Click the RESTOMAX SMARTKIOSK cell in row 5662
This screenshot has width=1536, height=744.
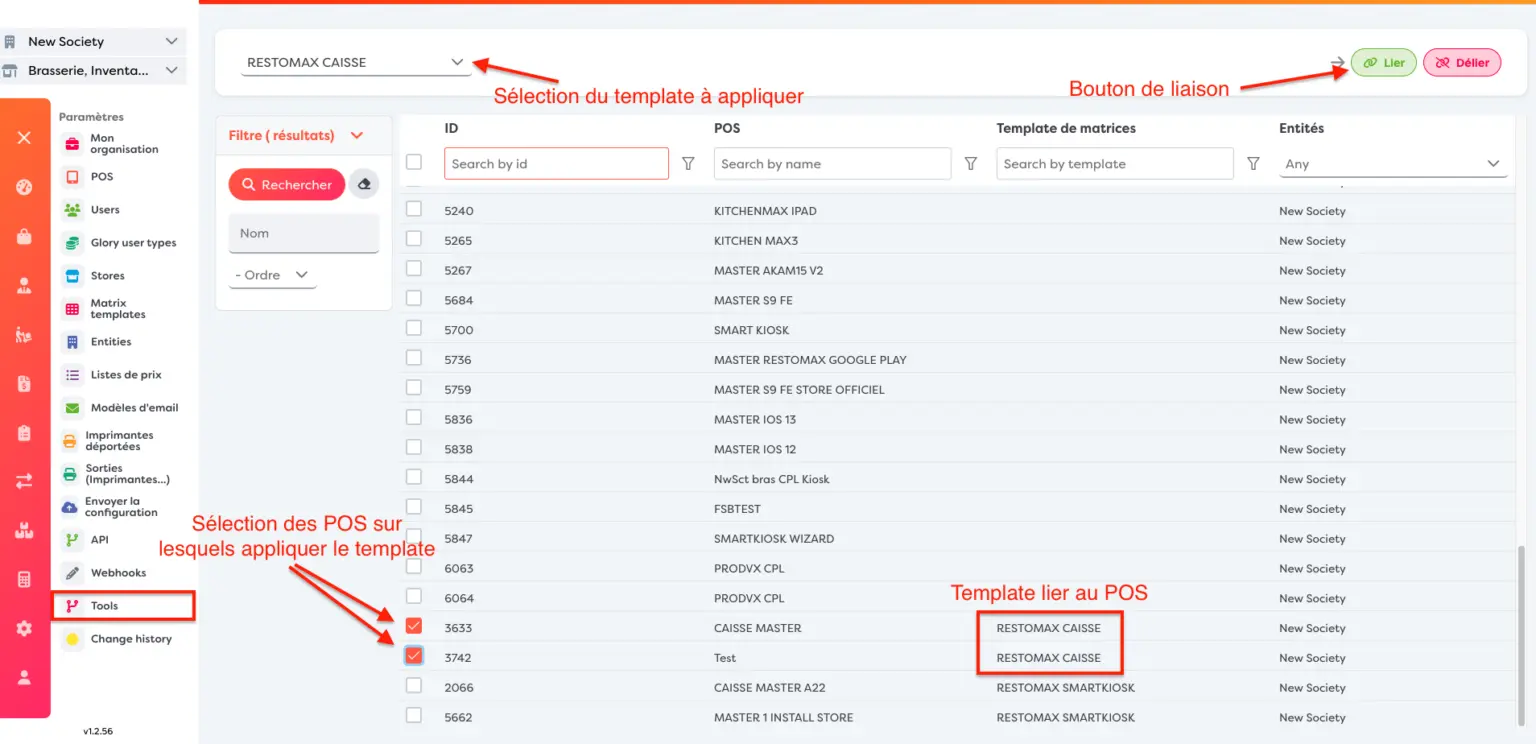point(1066,718)
